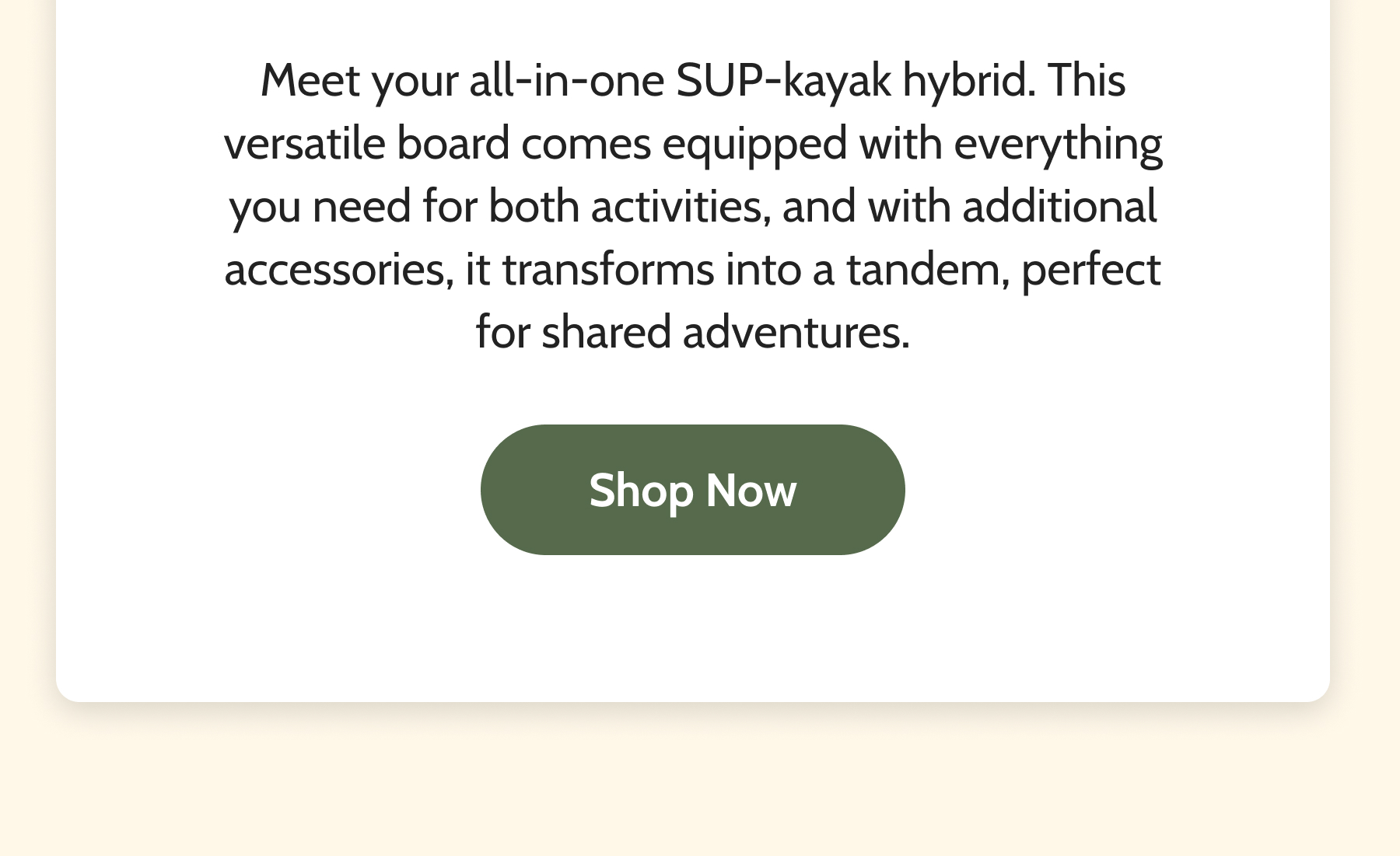The height and width of the screenshot is (856, 1400).
Task: Click the word "Shop" on the green button
Action: [641, 491]
